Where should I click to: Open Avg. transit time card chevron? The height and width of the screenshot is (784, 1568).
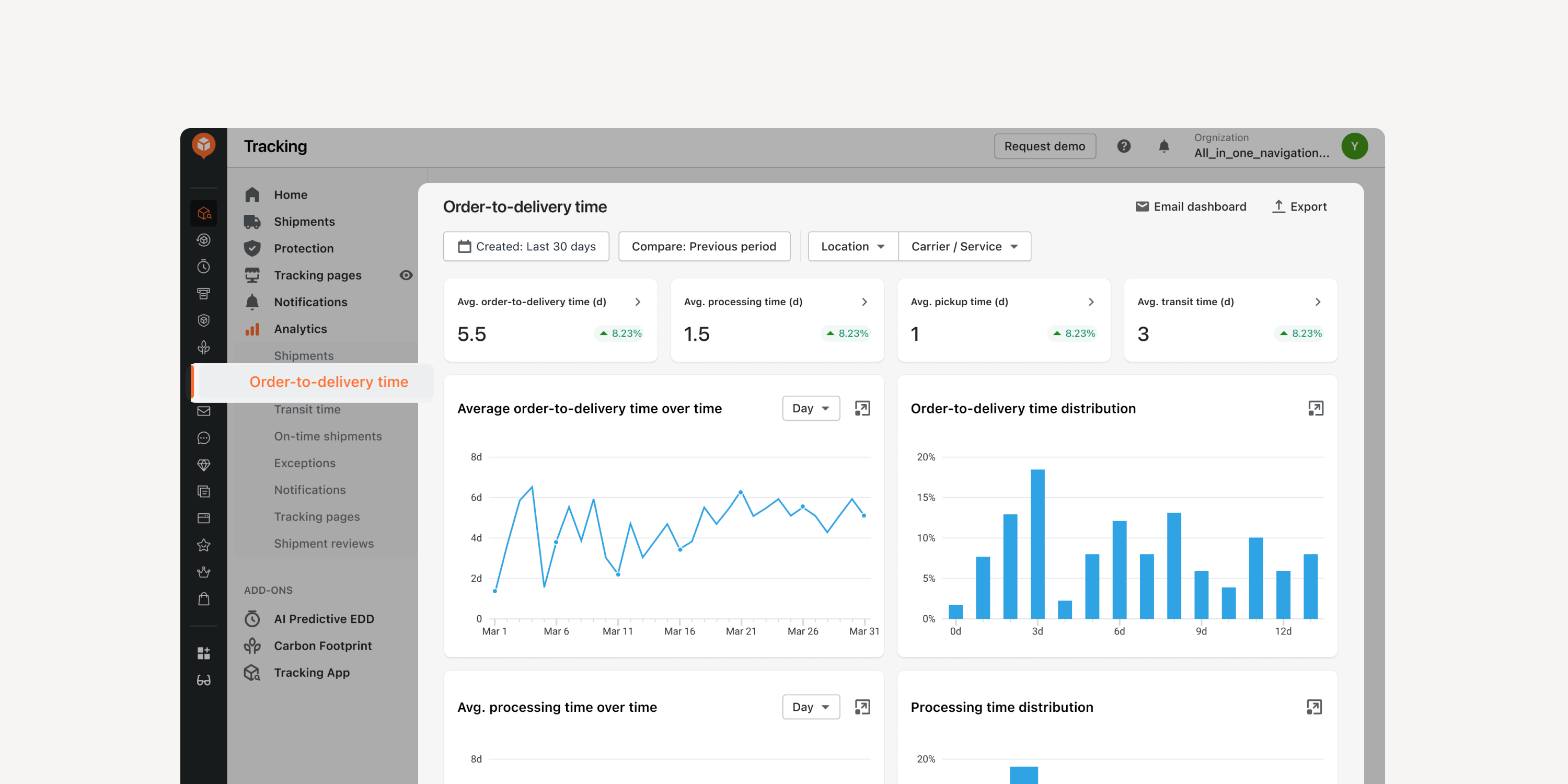point(1317,301)
